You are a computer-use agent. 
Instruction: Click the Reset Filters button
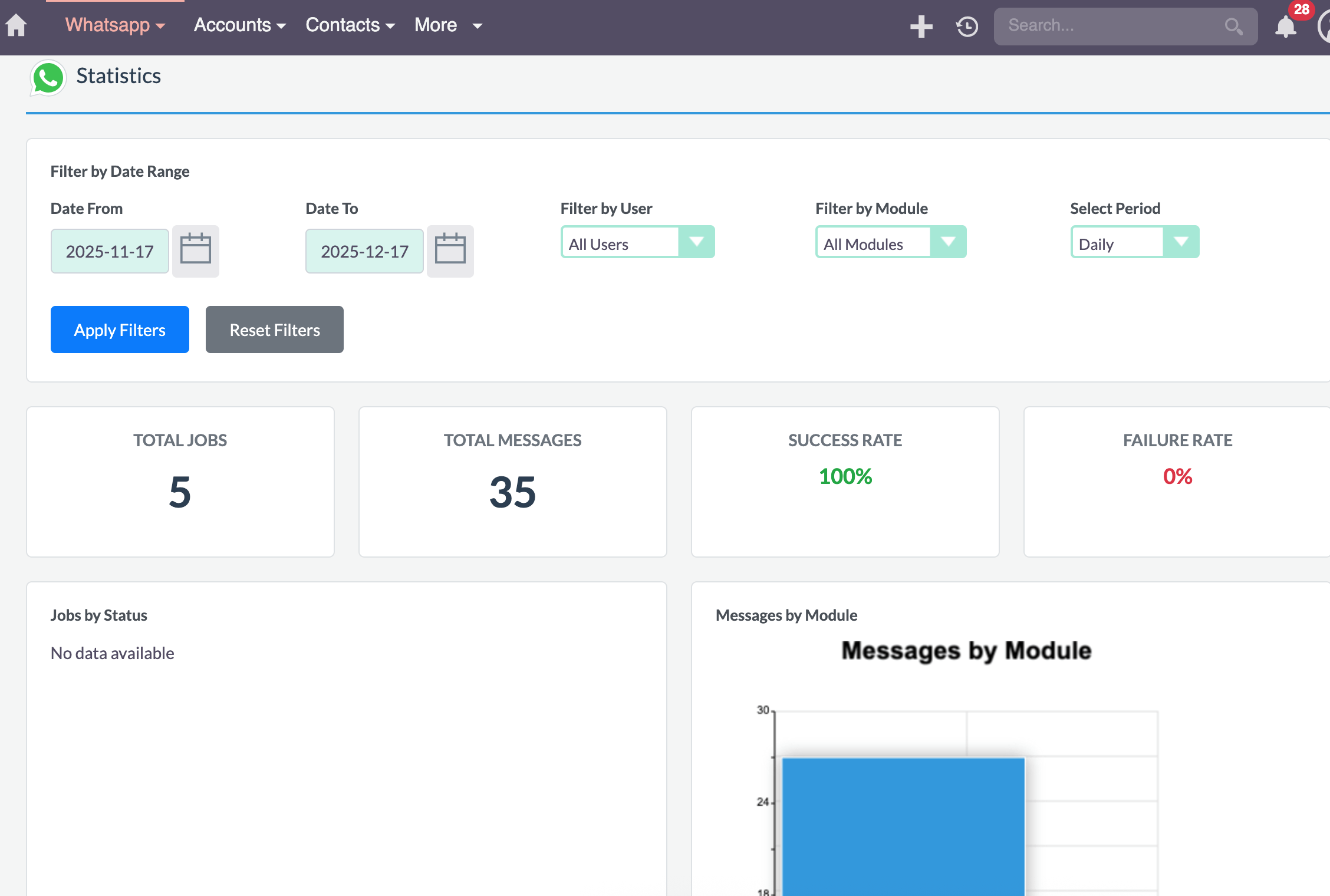pos(274,330)
